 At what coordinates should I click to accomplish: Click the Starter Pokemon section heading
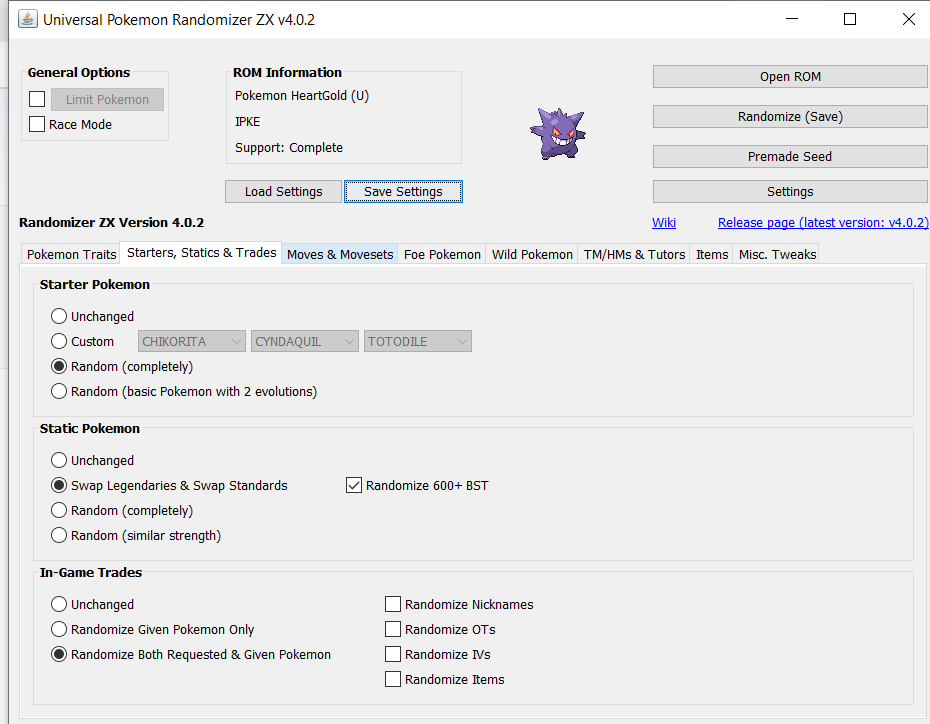click(x=95, y=284)
